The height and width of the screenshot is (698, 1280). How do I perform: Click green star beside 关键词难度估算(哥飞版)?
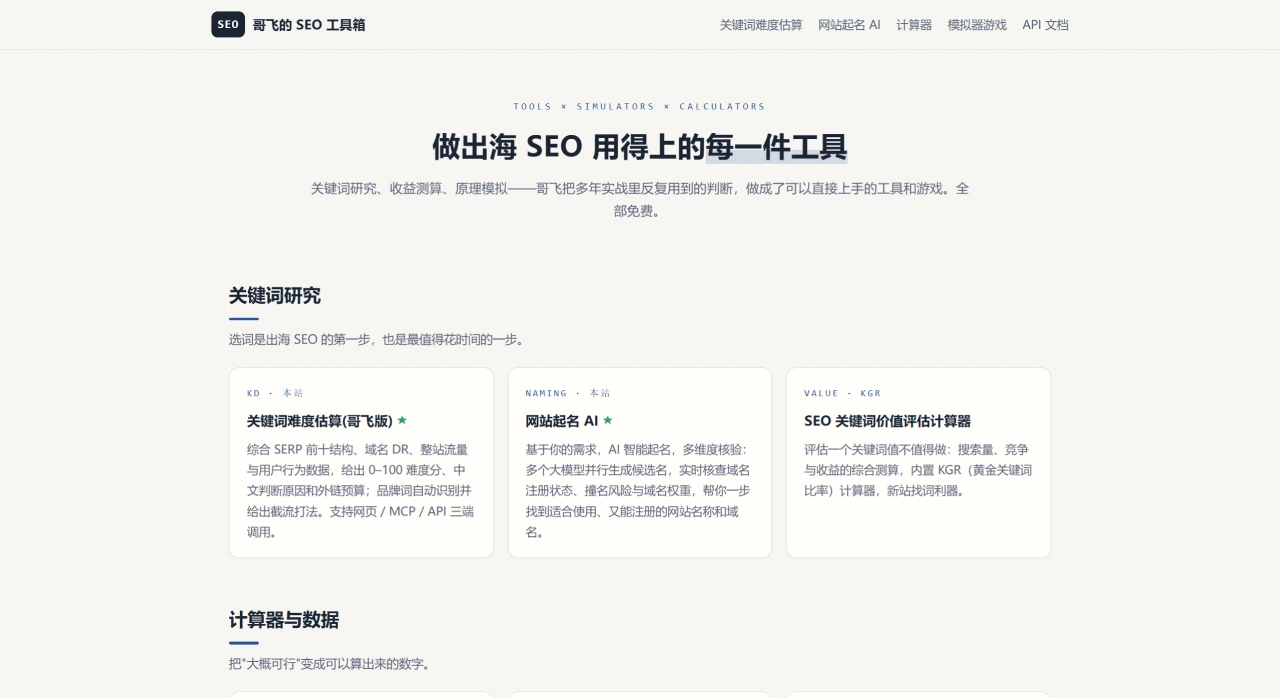tap(402, 420)
